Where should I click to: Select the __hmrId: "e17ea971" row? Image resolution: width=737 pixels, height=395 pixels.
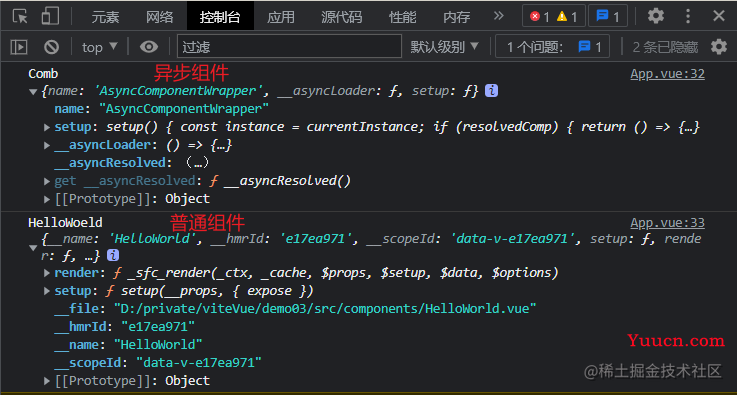click(125, 327)
